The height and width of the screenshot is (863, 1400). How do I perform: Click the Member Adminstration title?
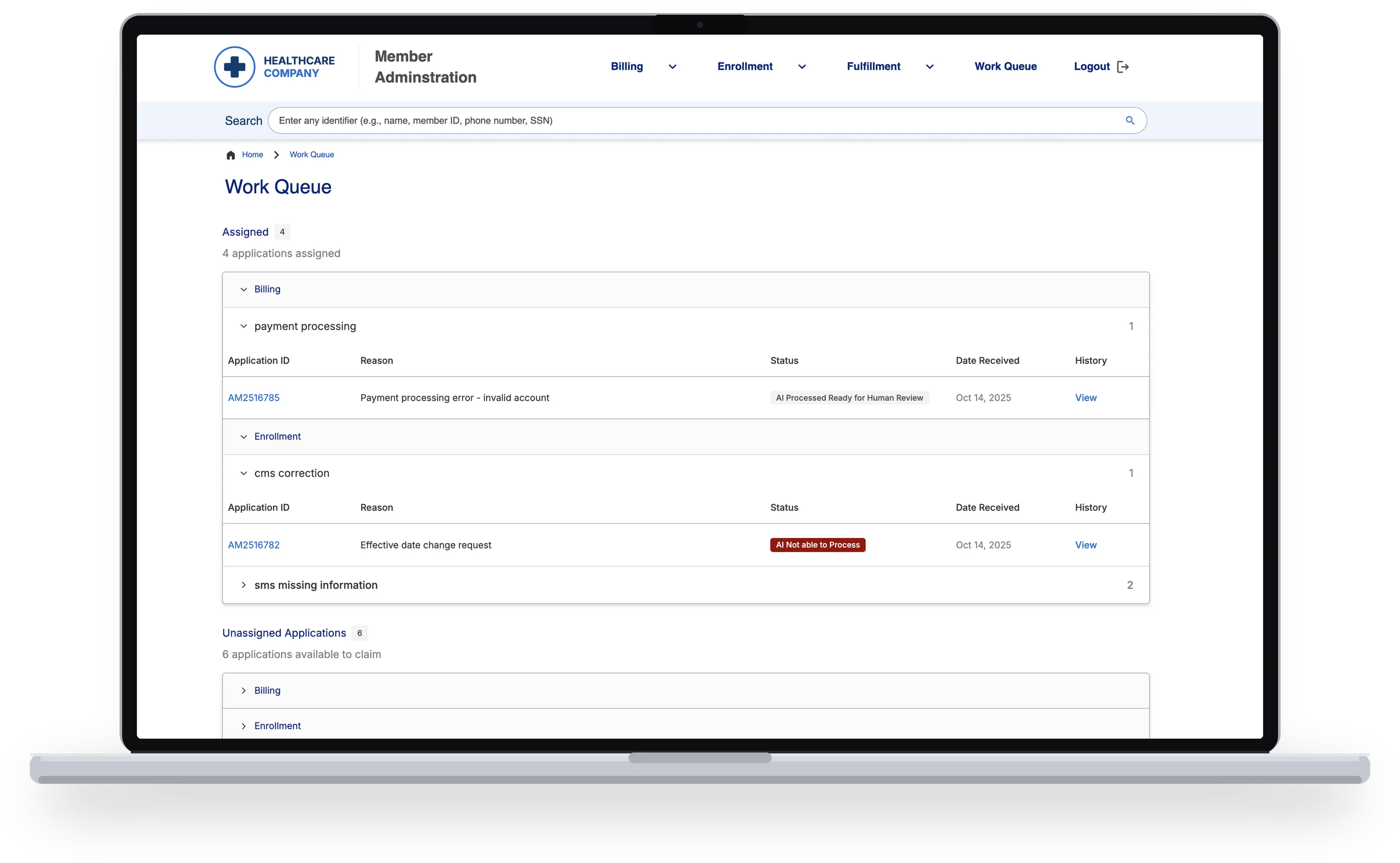(x=425, y=67)
